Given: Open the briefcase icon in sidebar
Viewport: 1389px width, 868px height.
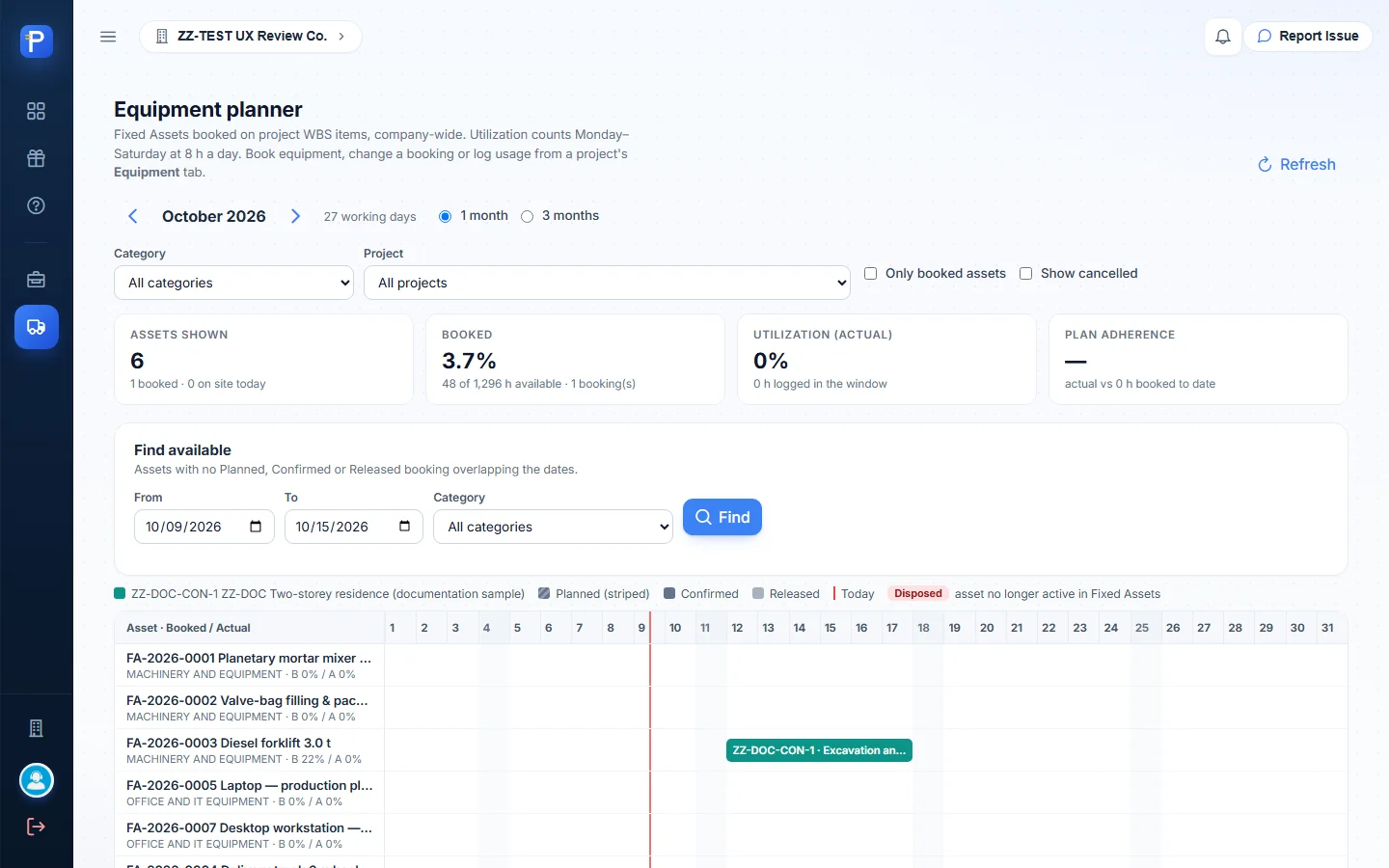Looking at the screenshot, I should [x=37, y=280].
